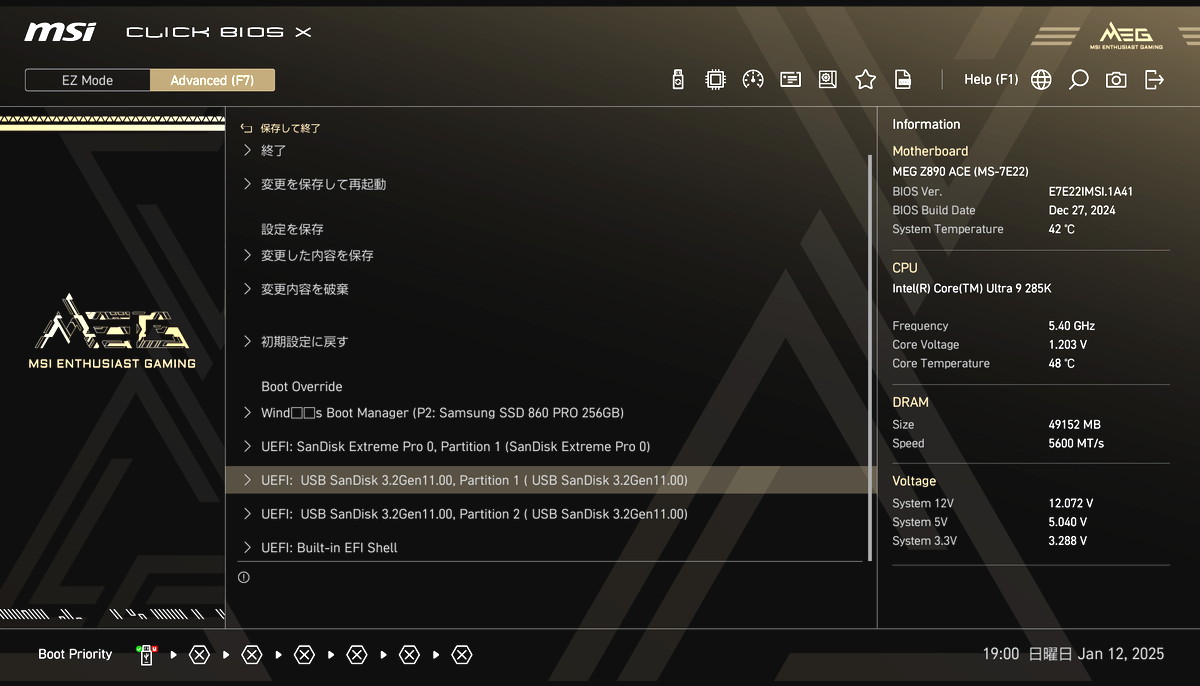Click the MEG Z890 ACE (MS-7E22) text
The width and height of the screenshot is (1200, 686).
[x=960, y=172]
